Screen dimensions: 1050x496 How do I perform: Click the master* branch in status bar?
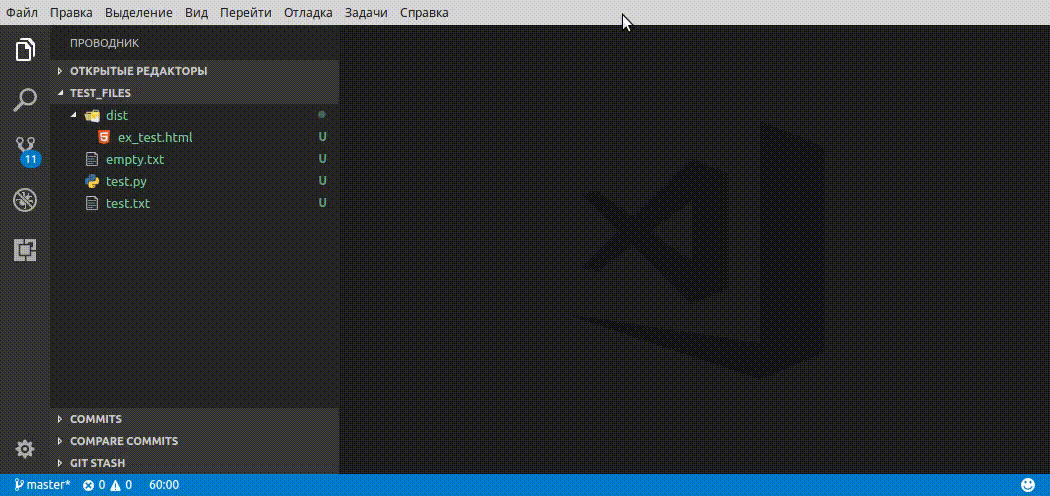click(42, 485)
